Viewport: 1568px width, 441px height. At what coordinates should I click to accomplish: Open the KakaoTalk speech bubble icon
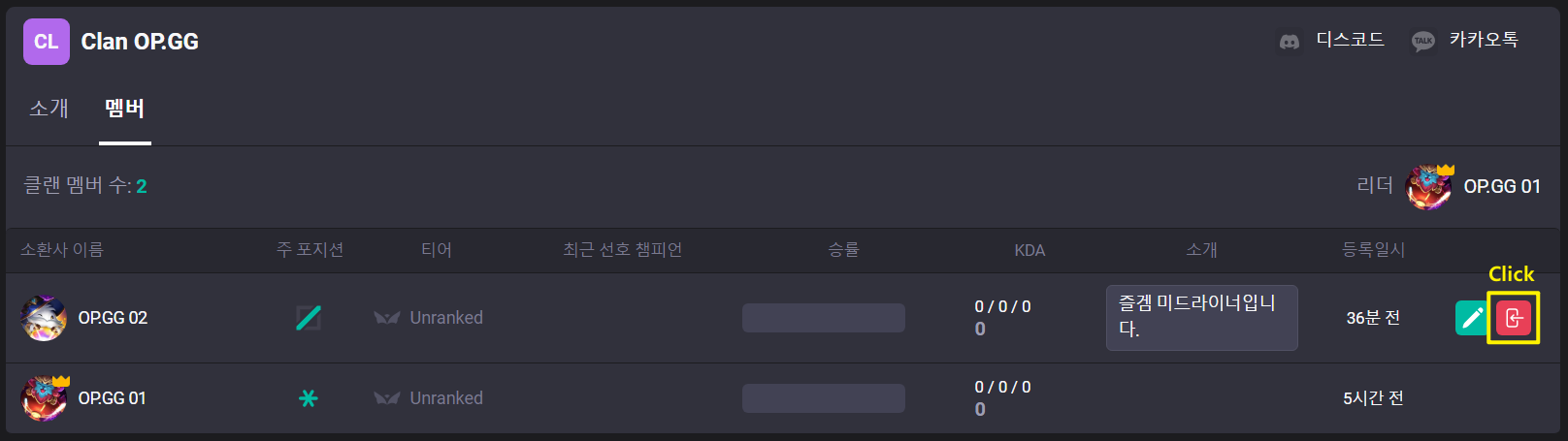click(x=1423, y=42)
